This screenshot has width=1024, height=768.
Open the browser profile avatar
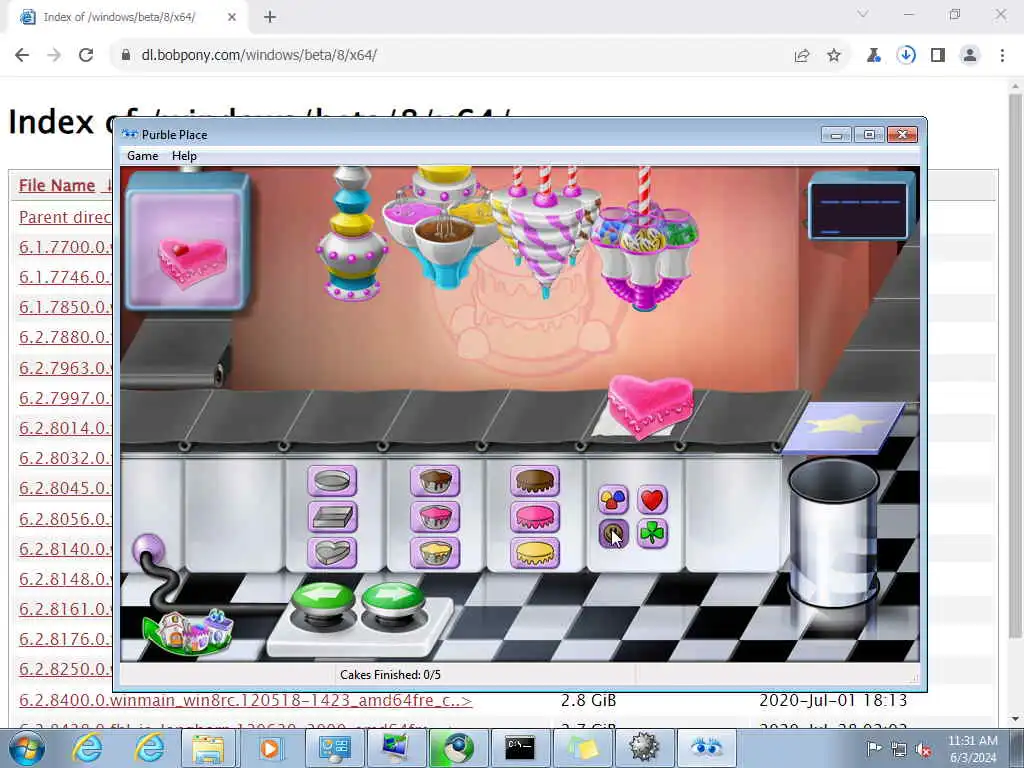(970, 56)
